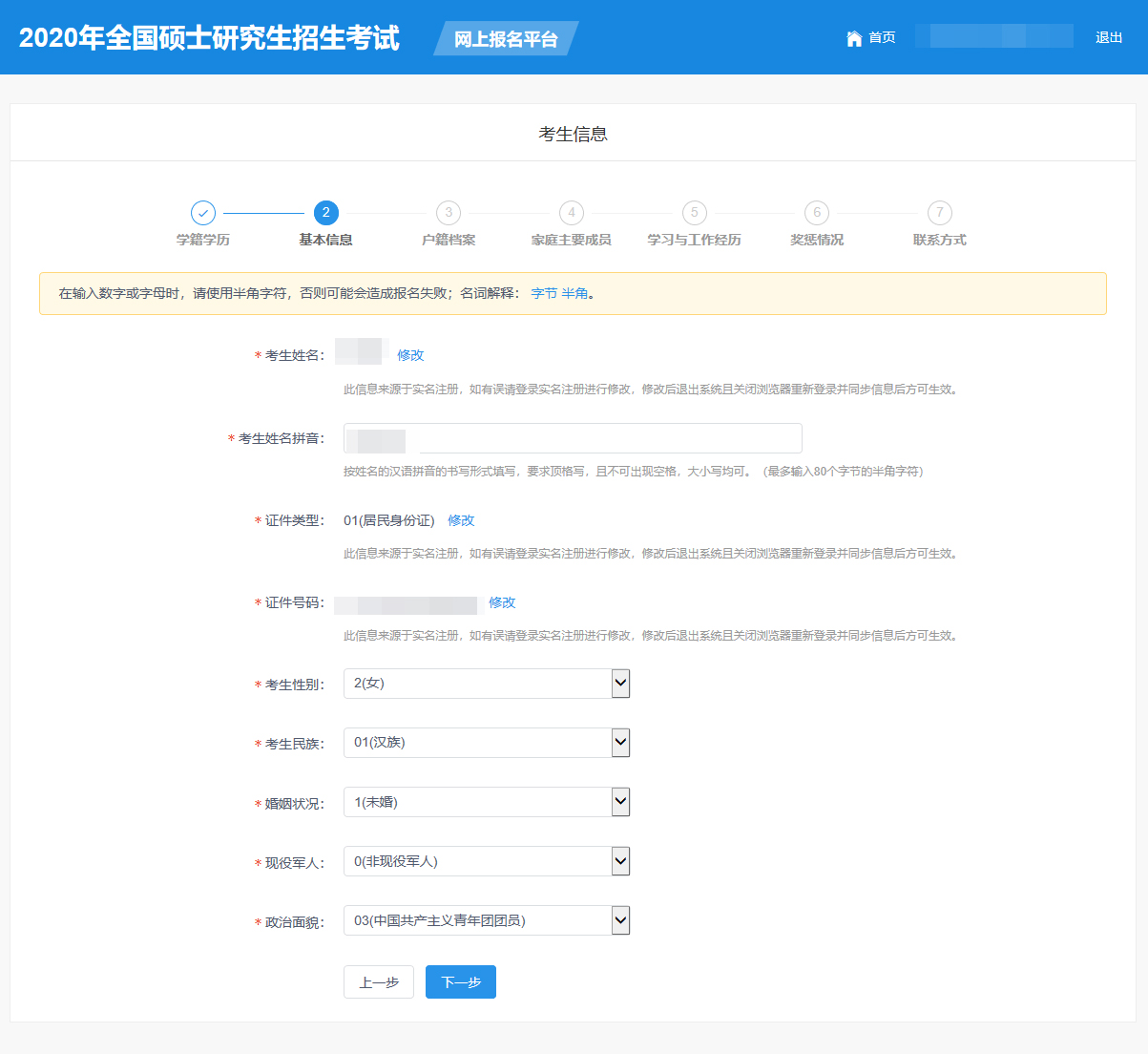Click the completed step 1 checkmark circle
The image size is (1148, 1054).
pos(203,213)
